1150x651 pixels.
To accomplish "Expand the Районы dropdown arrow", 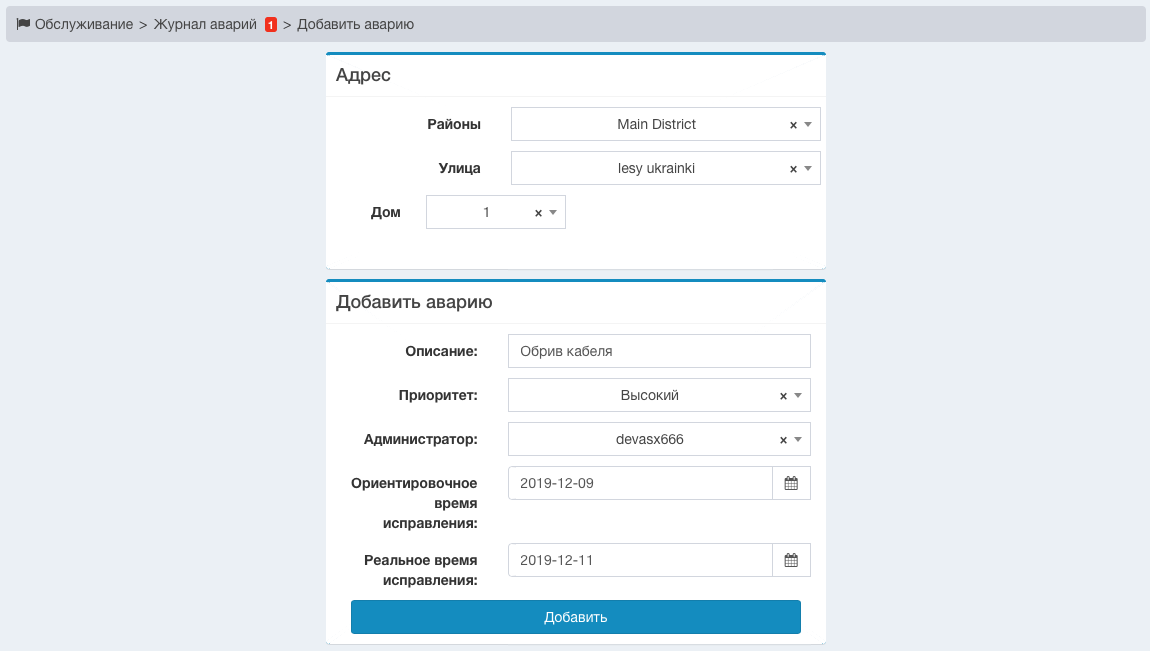I will click(808, 125).
